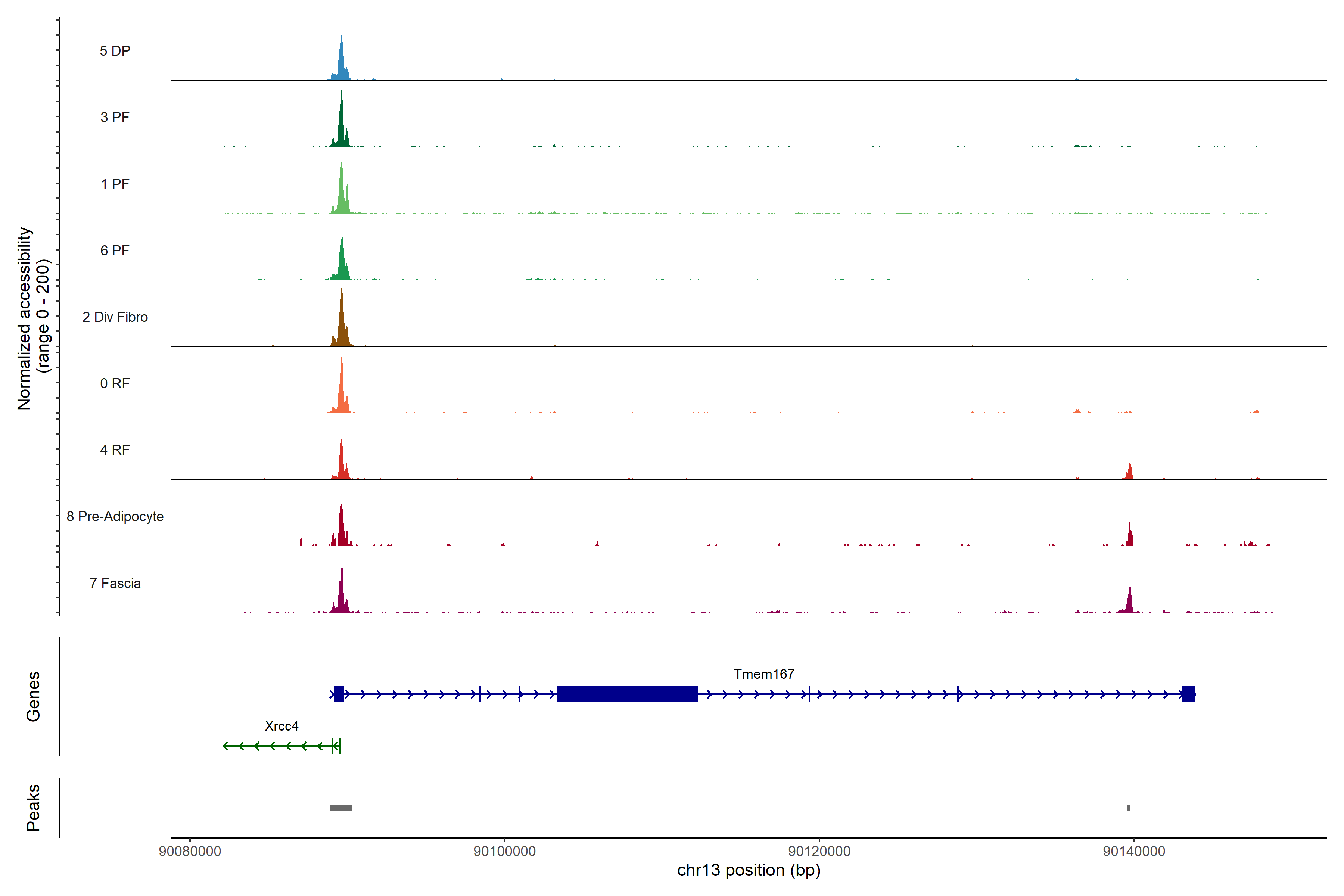Click the 6 PF track label

coord(115,250)
